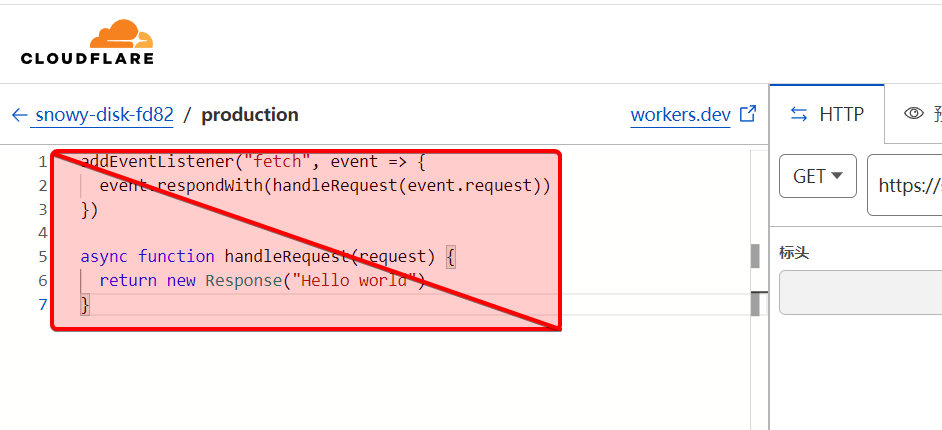Image resolution: width=942 pixels, height=430 pixels.
Task: Click the back arrow beside snowy-disk-fd82
Action: point(19,115)
